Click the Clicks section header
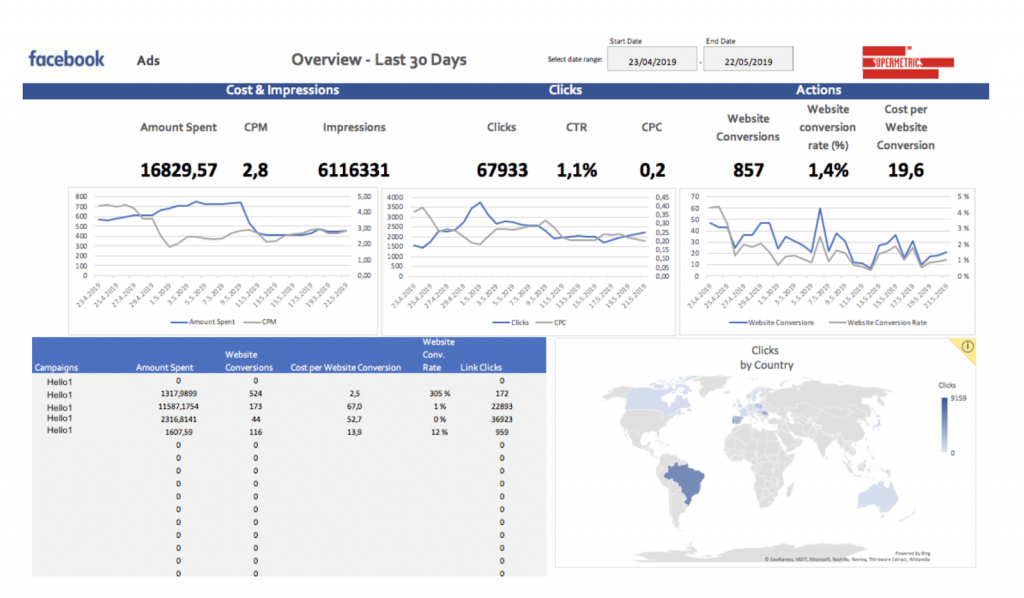Image resolution: width=1024 pixels, height=598 pixels. (565, 90)
